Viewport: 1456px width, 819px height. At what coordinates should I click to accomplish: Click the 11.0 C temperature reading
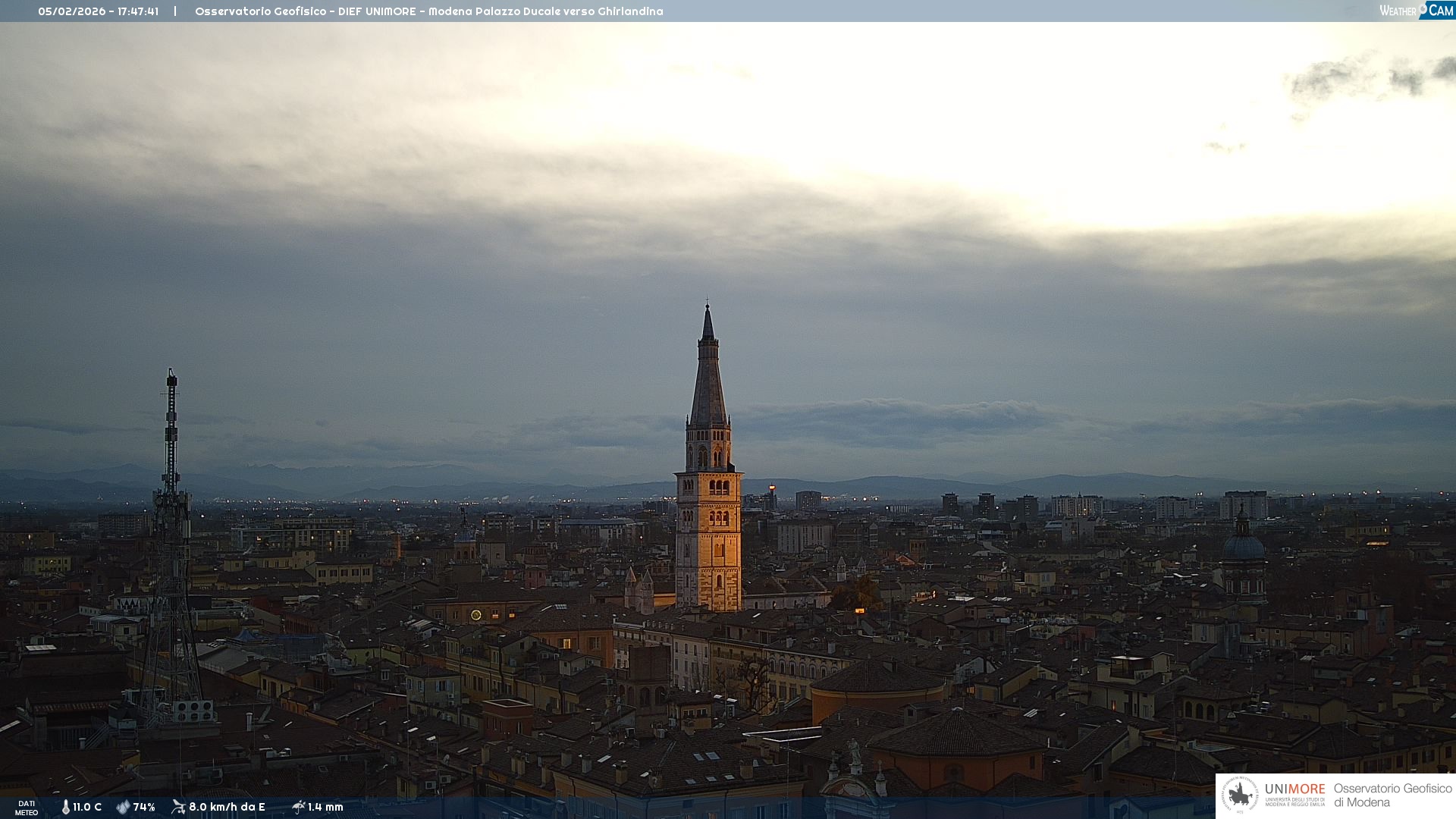(x=87, y=807)
